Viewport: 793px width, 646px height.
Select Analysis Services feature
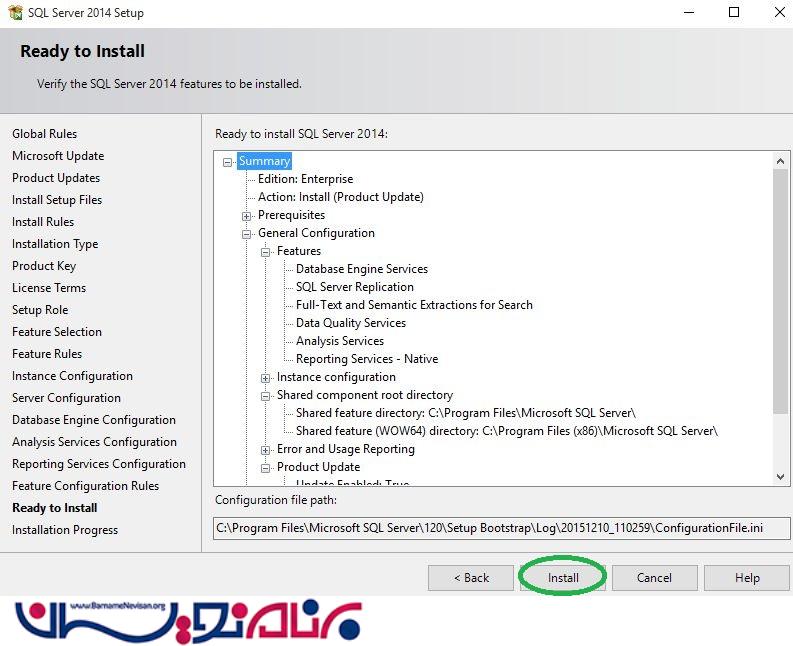[340, 341]
